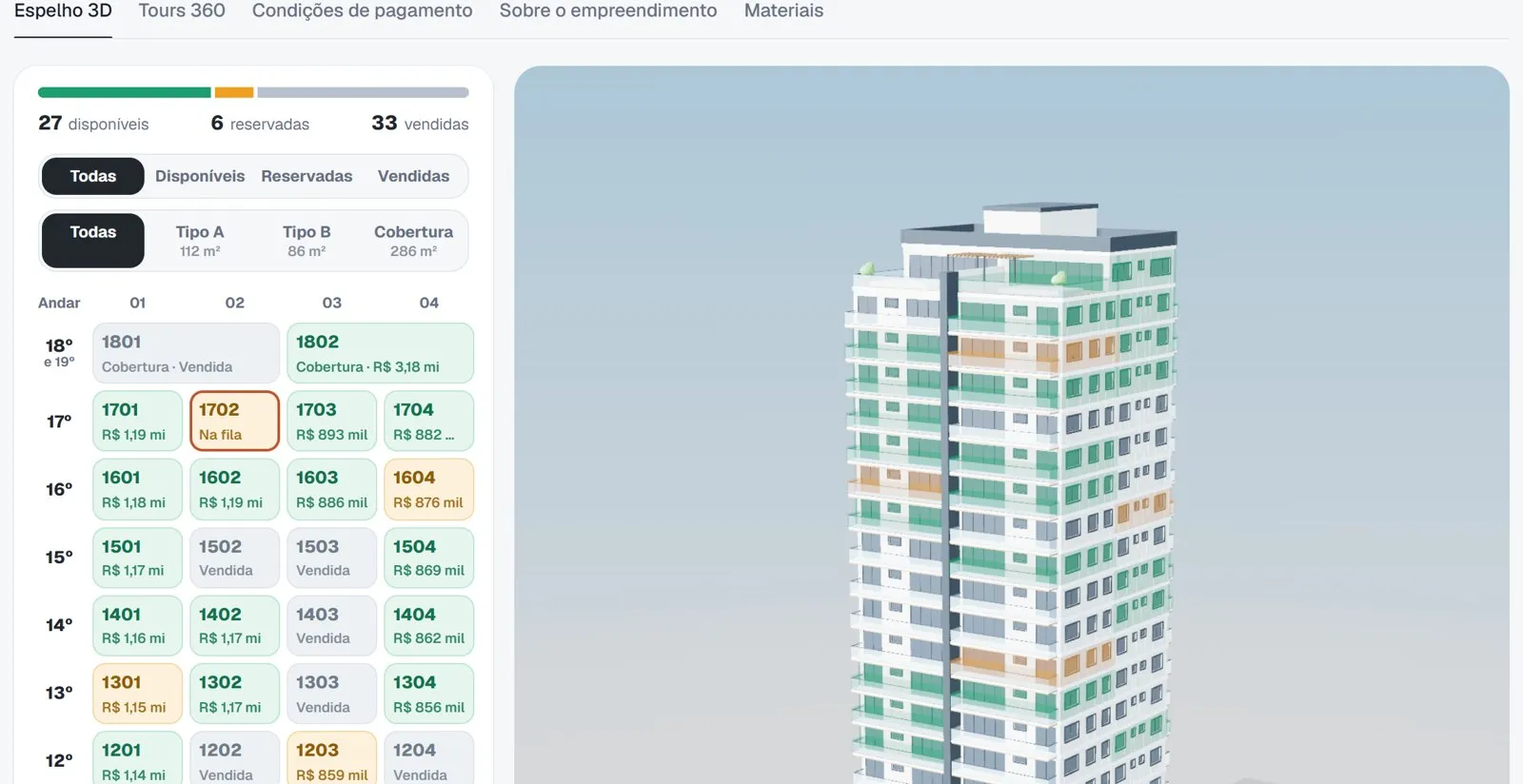Go to the Materiais tab
The width and height of the screenshot is (1523, 784).
tap(783, 11)
